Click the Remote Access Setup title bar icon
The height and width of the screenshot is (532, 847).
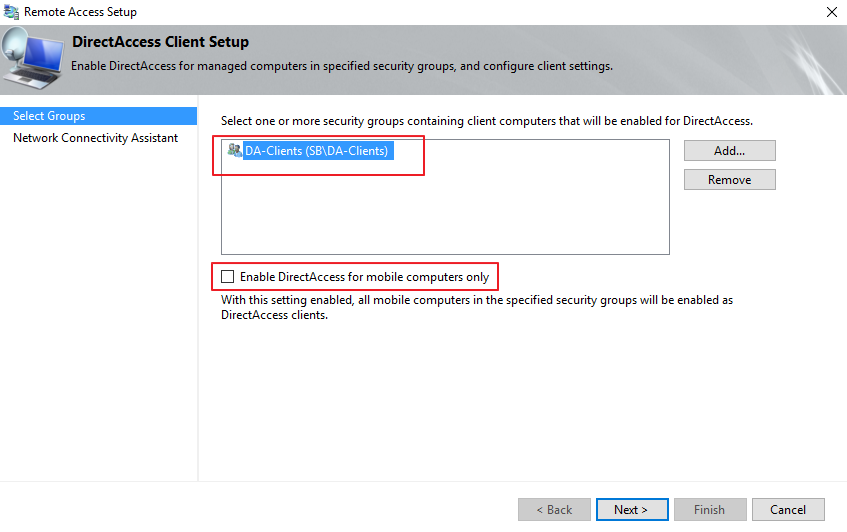(x=11, y=11)
